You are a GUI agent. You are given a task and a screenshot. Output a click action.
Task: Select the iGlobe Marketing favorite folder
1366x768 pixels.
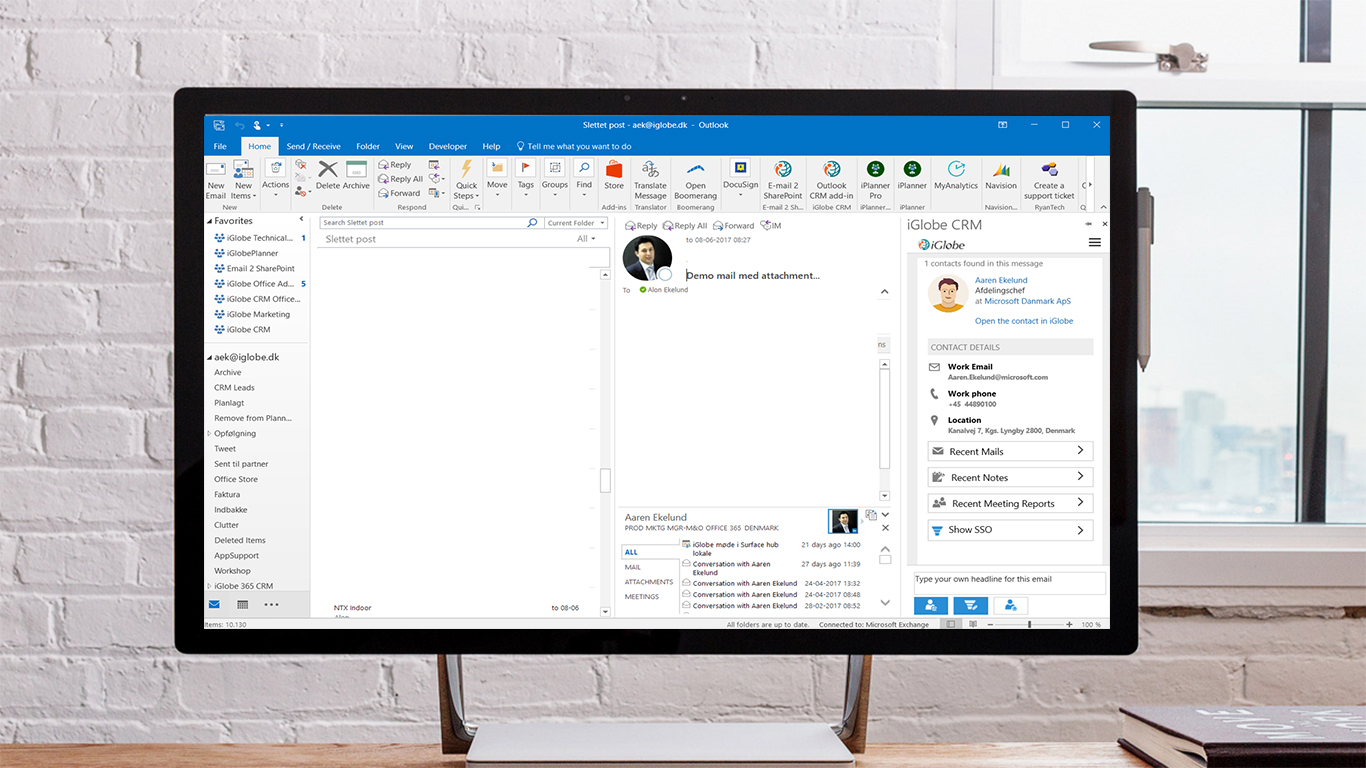click(258, 314)
